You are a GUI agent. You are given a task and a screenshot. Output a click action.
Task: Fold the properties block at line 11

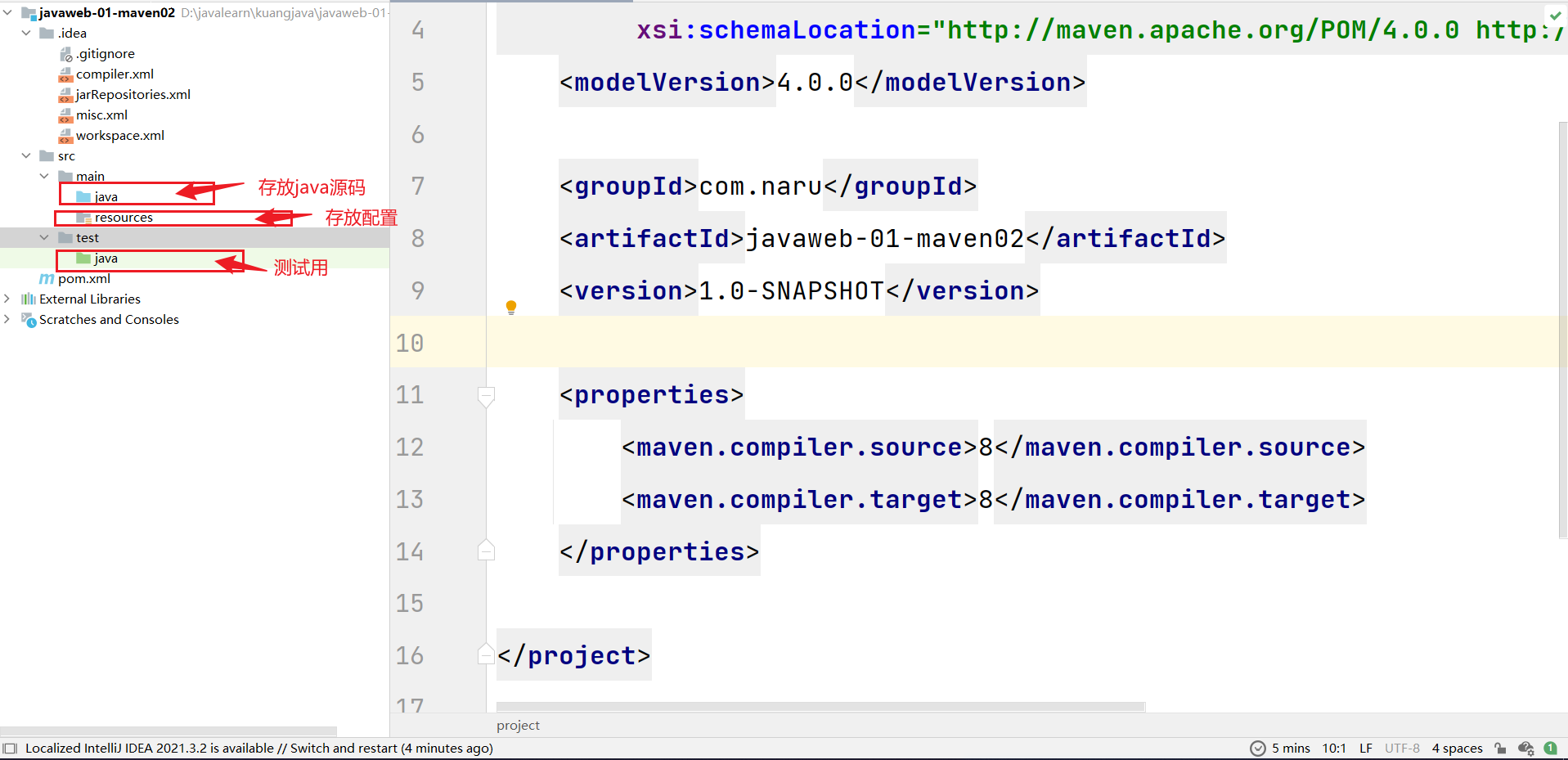pyautogui.click(x=486, y=397)
